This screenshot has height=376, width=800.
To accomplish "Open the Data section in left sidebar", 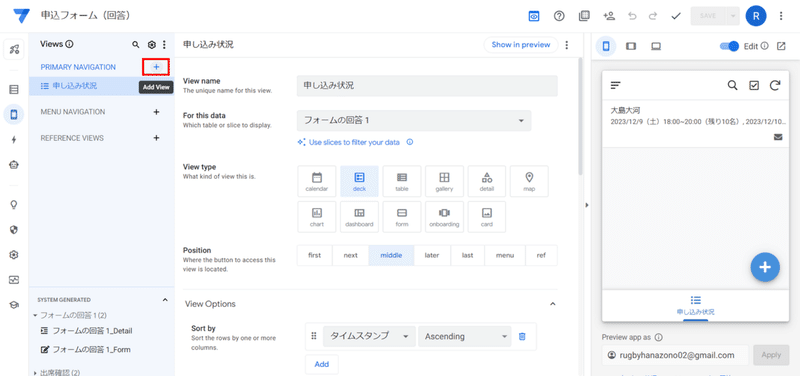I will coord(14,90).
